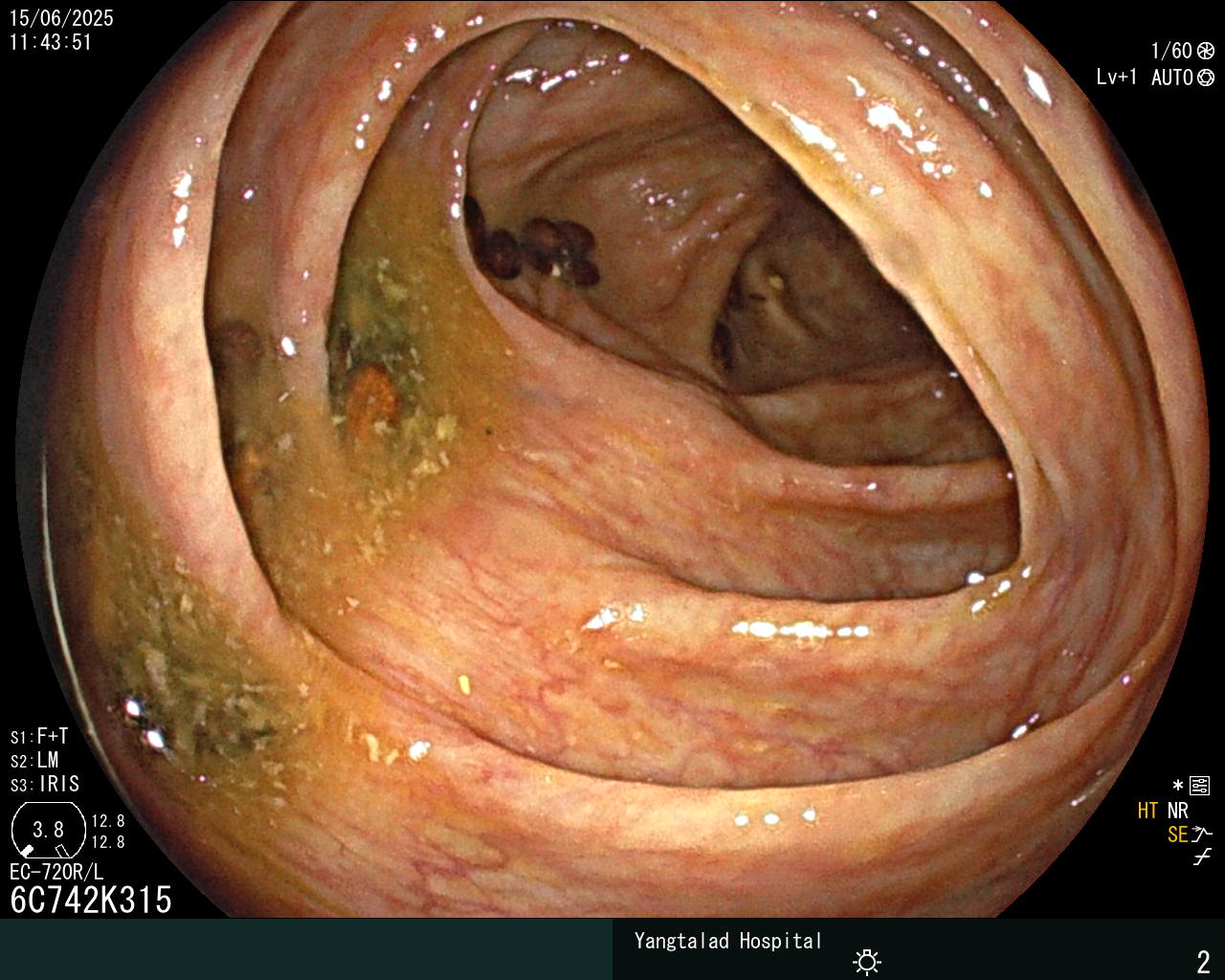The height and width of the screenshot is (980, 1225).
Task: Click the asterisk indicator icon
Action: 1178,786
